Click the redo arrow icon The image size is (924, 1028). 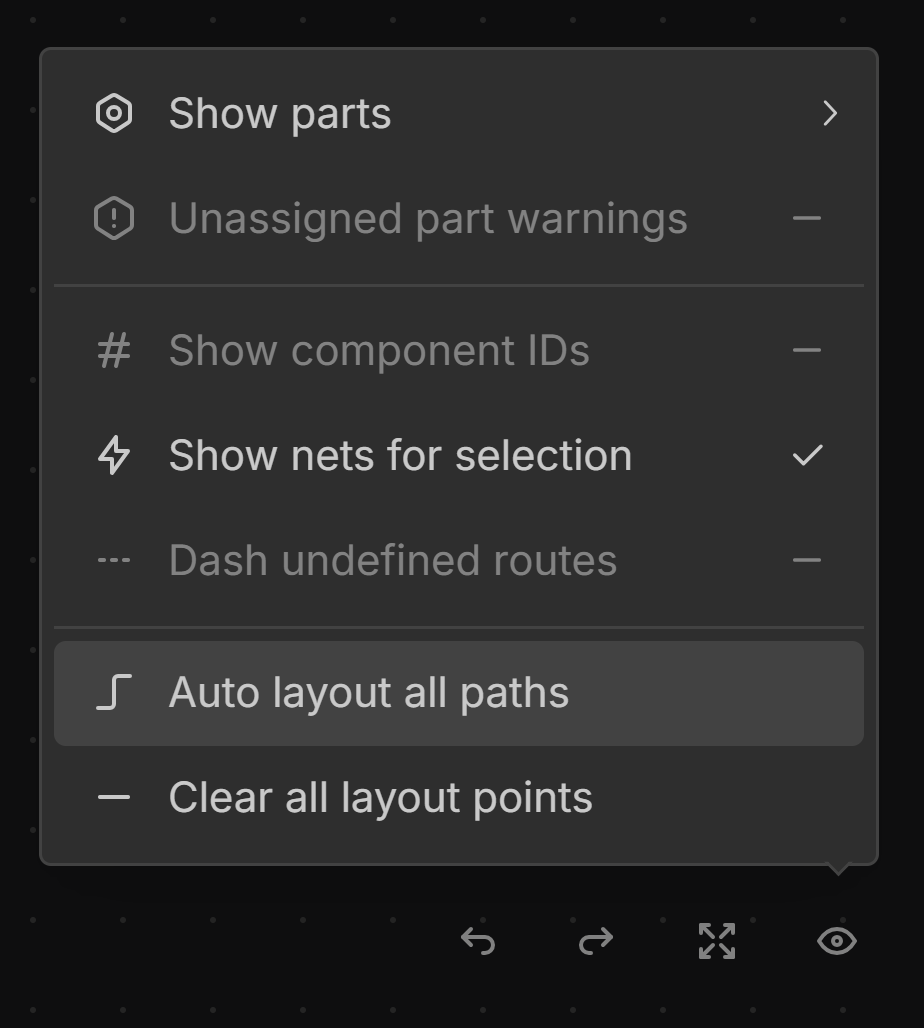(x=596, y=941)
